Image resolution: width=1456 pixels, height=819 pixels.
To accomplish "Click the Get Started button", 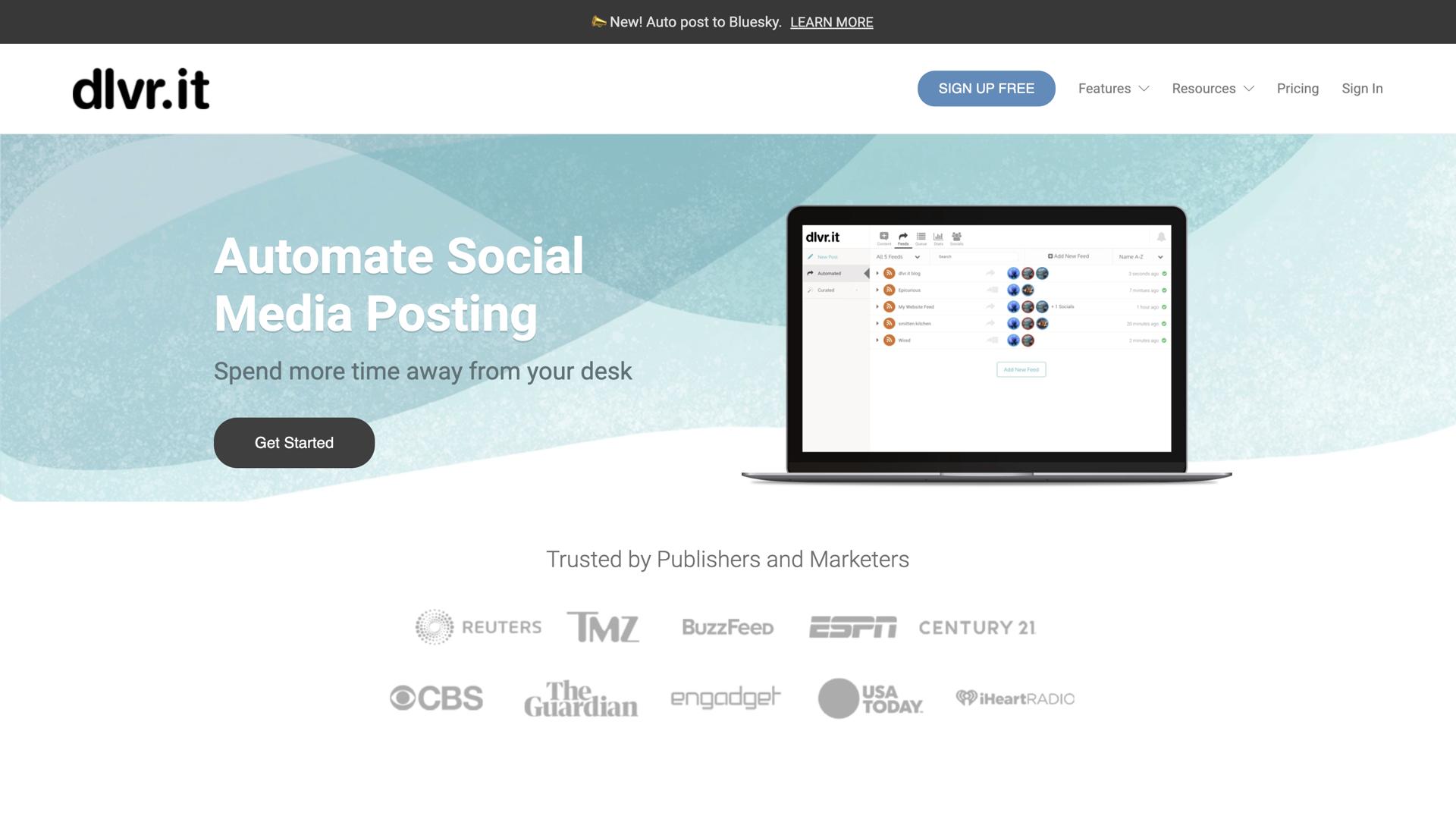I will (x=294, y=443).
